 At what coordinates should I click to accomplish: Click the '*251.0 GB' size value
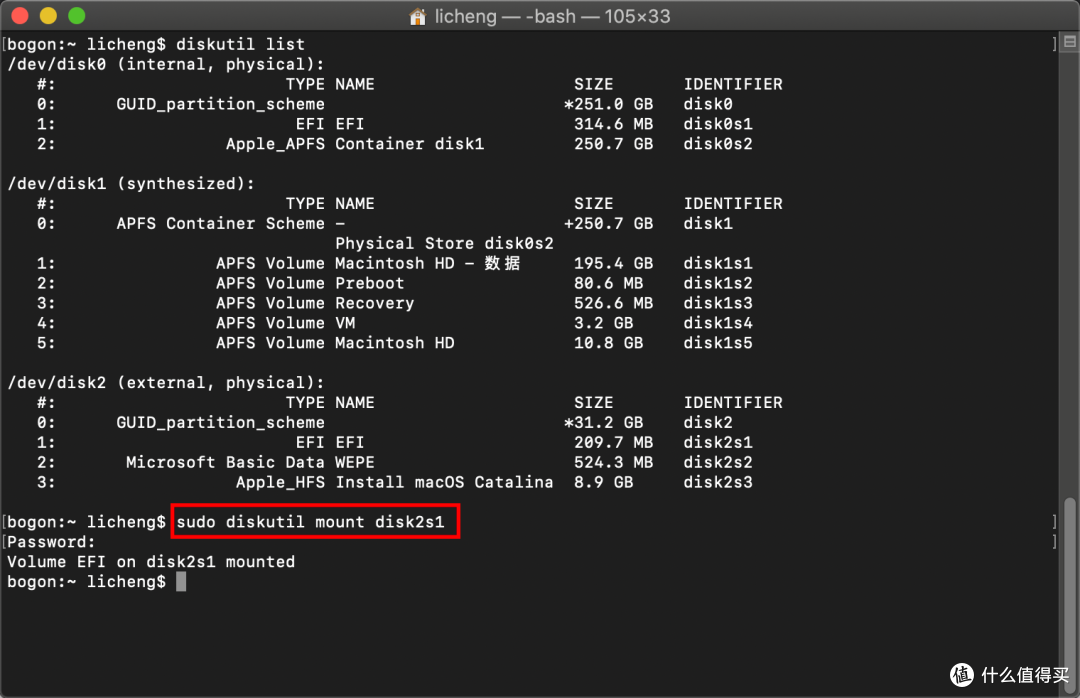(608, 104)
